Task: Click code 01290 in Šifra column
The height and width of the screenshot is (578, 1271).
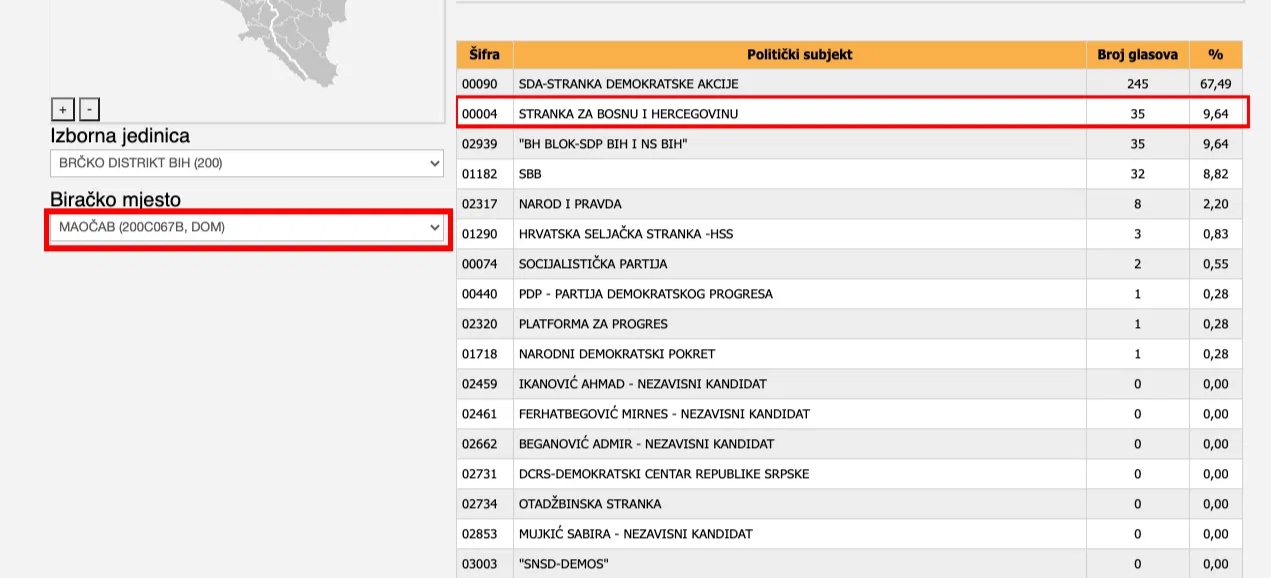Action: 479,234
